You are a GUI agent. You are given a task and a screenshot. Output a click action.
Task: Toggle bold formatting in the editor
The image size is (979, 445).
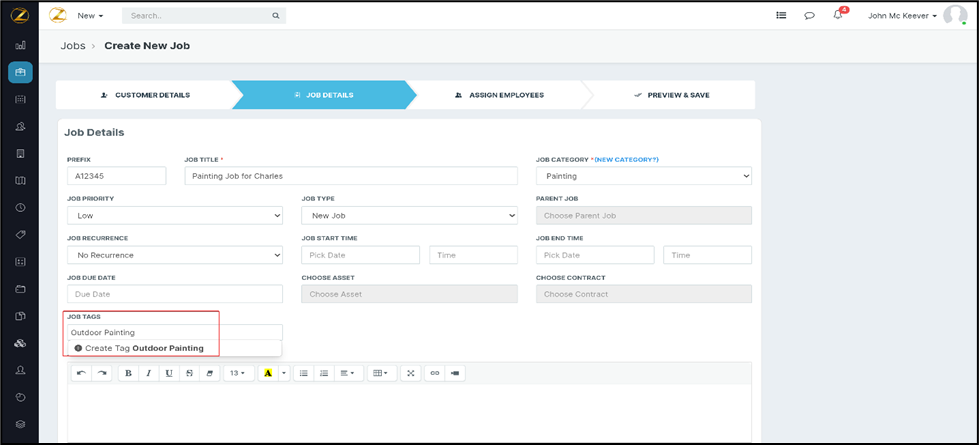(129, 373)
